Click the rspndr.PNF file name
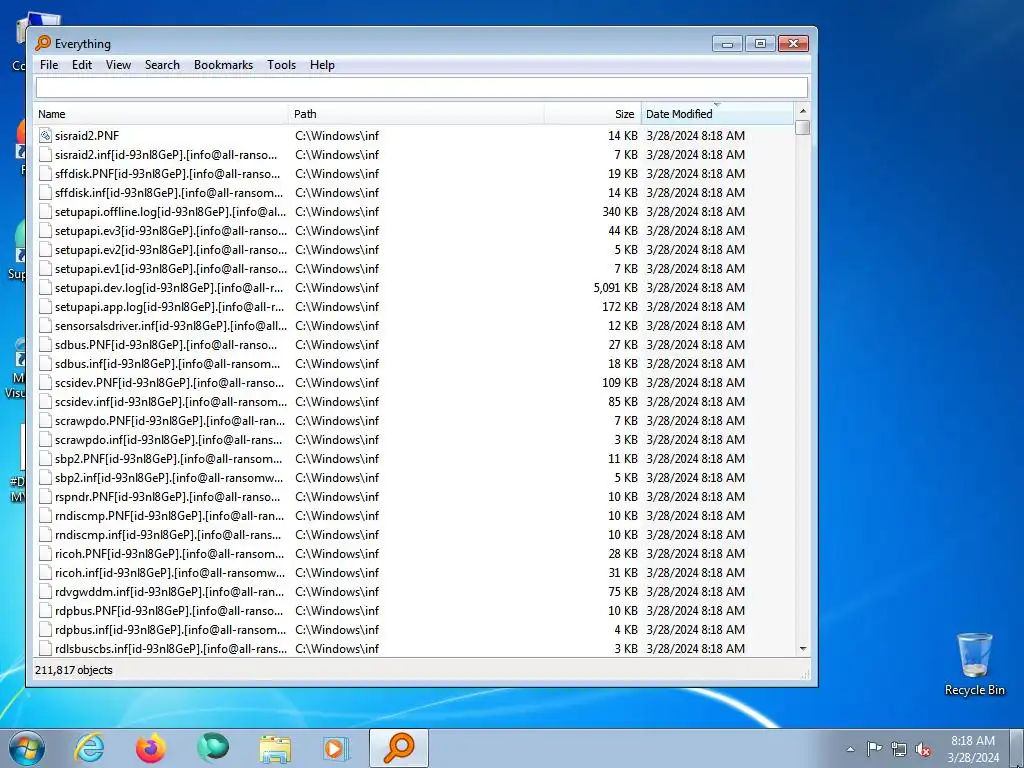 click(167, 497)
